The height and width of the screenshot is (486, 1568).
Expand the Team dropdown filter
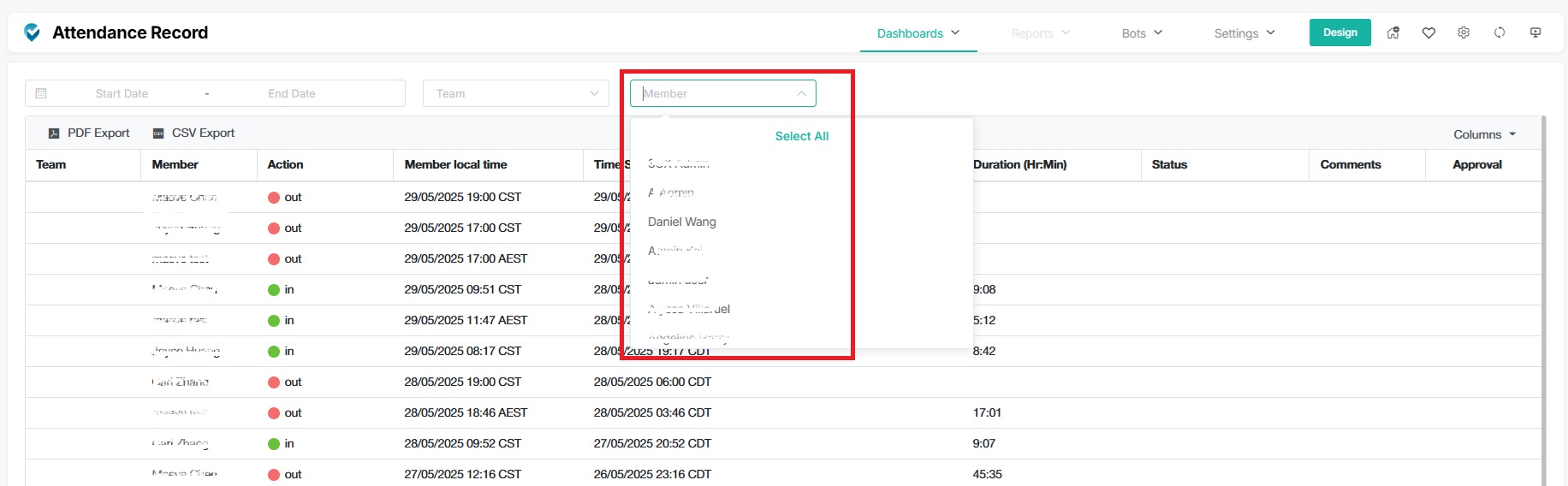point(515,93)
